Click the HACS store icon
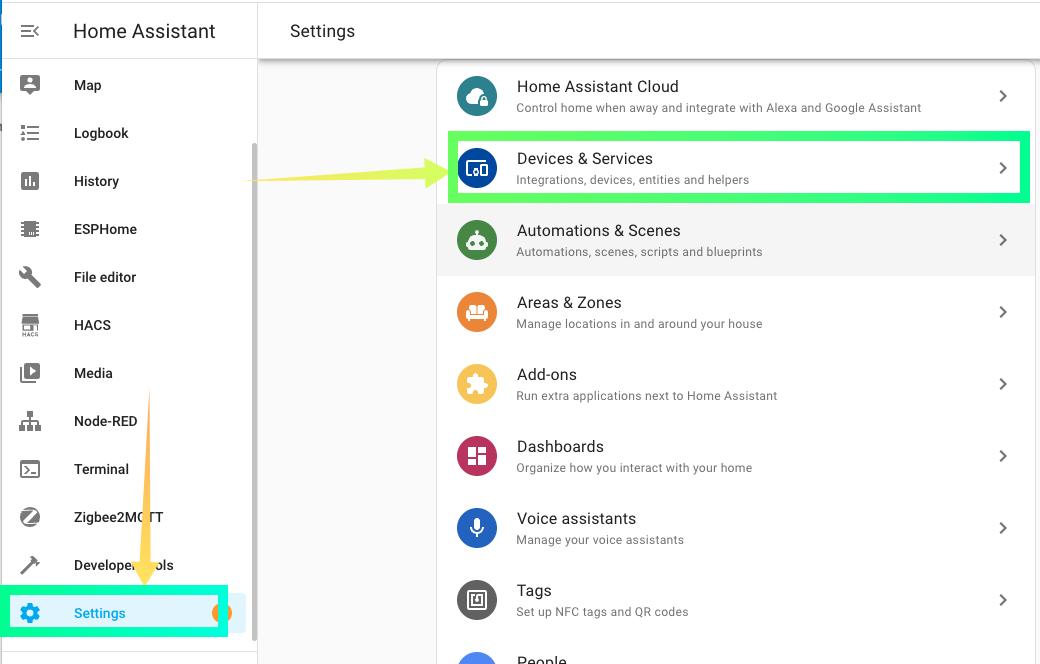 pyautogui.click(x=30, y=325)
